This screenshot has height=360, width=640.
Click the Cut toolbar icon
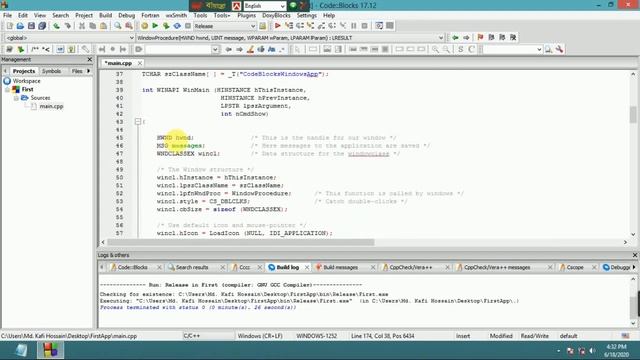[82, 26]
